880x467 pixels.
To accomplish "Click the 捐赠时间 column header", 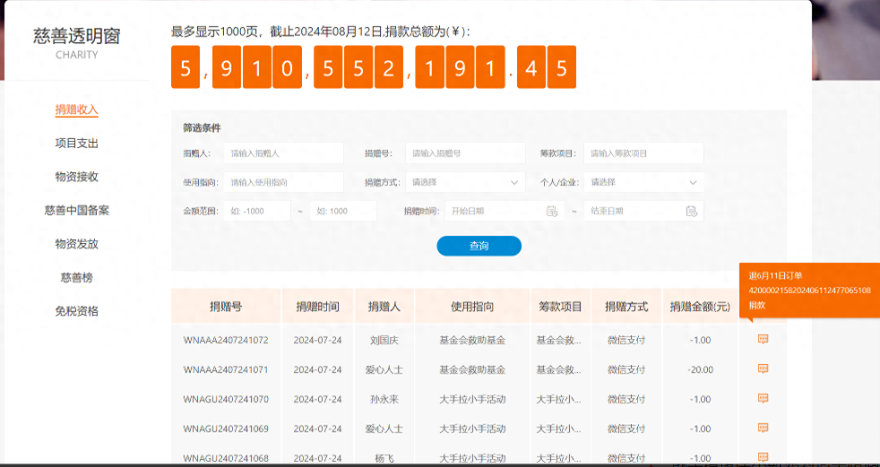I will point(318,306).
